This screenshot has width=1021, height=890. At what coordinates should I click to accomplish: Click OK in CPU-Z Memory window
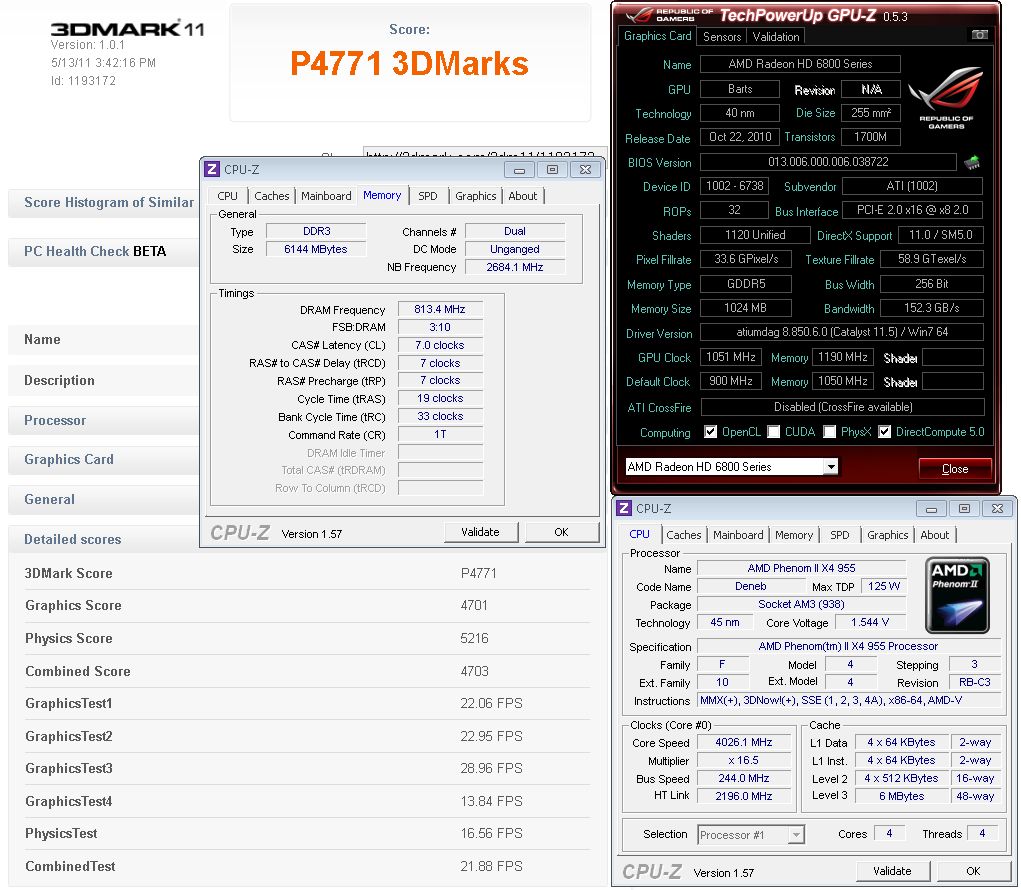tap(561, 532)
